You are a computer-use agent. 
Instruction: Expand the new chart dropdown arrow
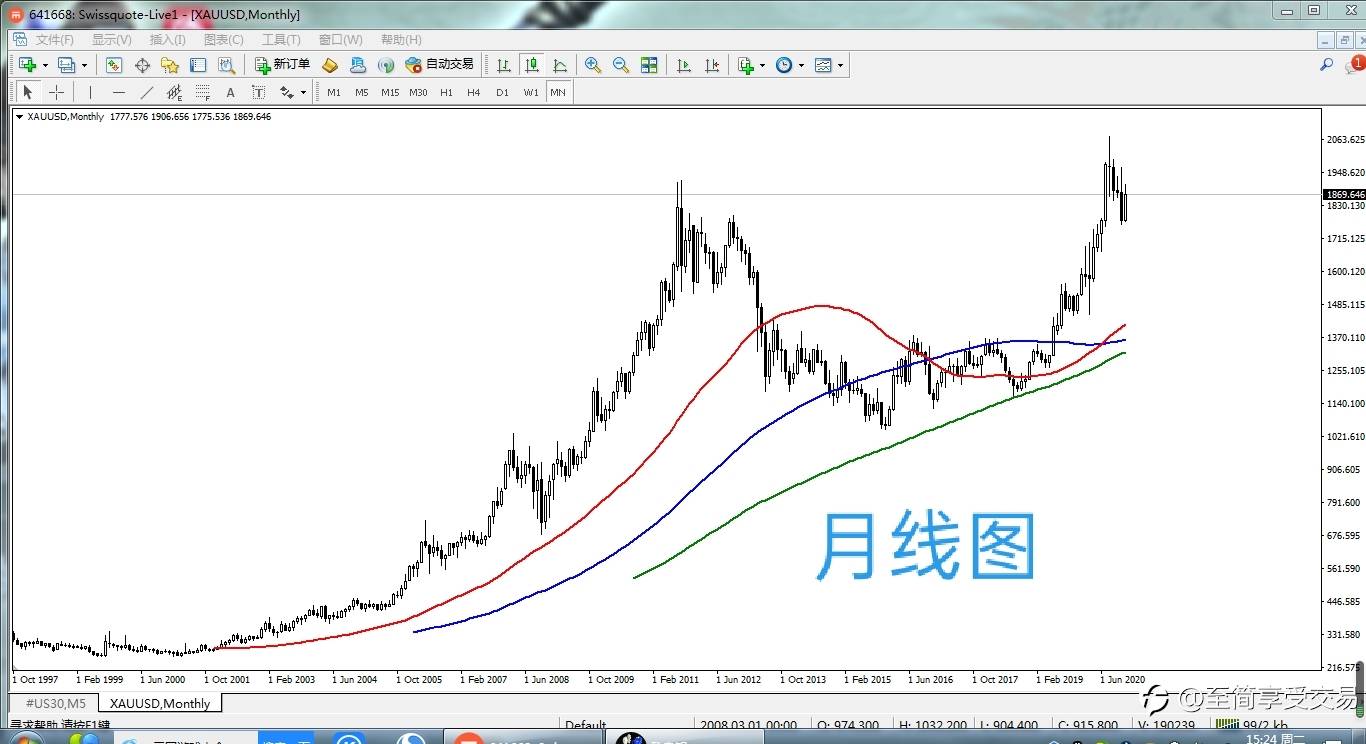pyautogui.click(x=45, y=66)
